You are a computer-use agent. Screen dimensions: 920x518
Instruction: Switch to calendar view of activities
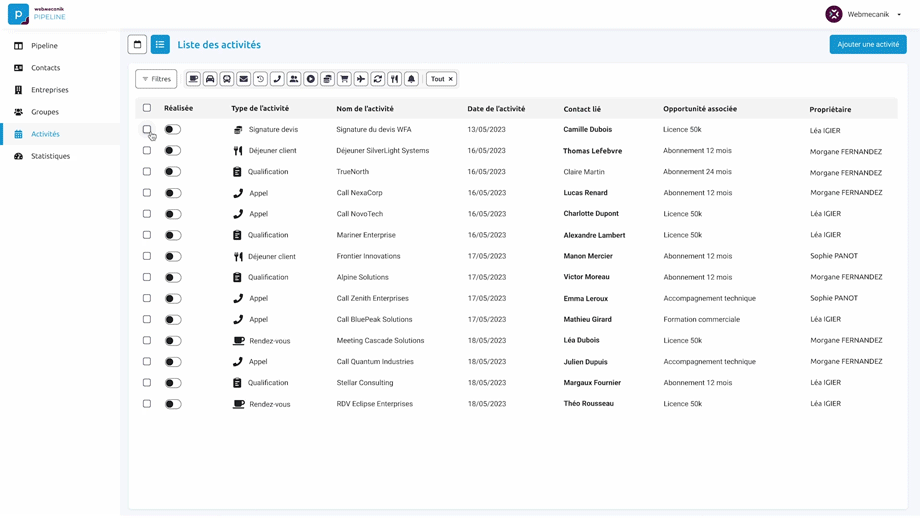(137, 44)
